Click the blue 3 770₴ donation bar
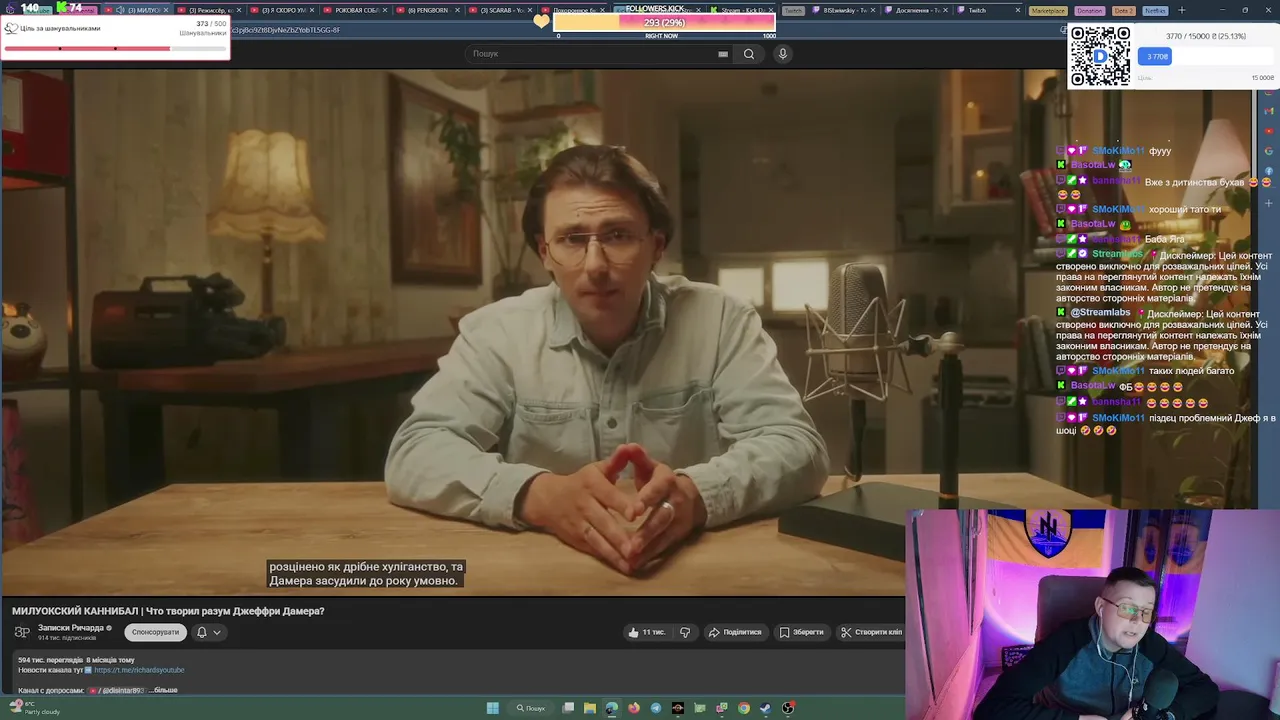 pyautogui.click(x=1154, y=57)
